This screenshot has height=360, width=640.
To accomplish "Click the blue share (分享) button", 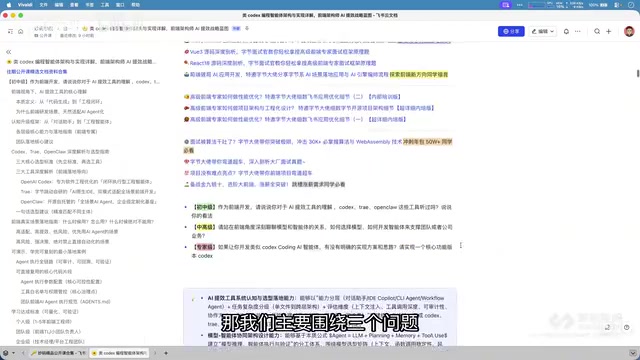I will 511,31.
